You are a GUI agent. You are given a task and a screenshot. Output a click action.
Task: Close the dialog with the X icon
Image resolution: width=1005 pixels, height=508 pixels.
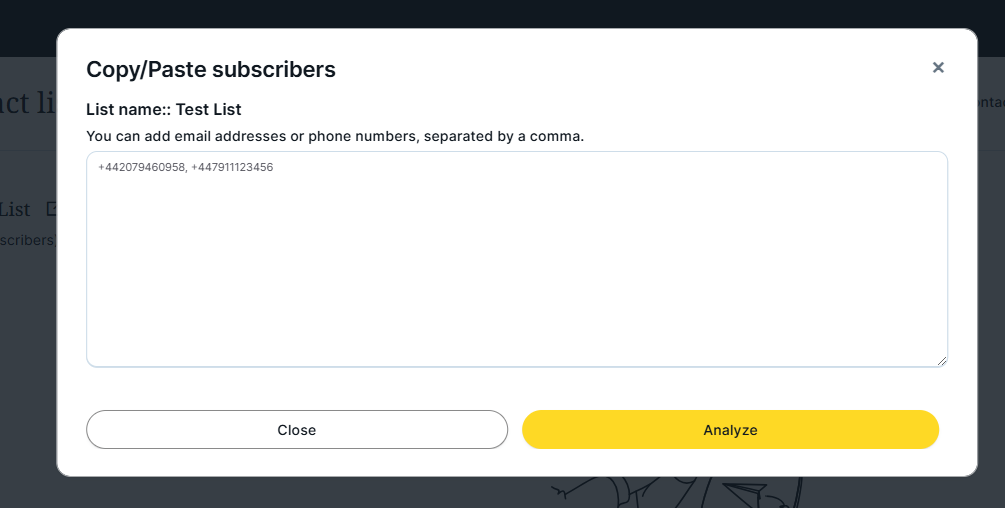(x=938, y=68)
